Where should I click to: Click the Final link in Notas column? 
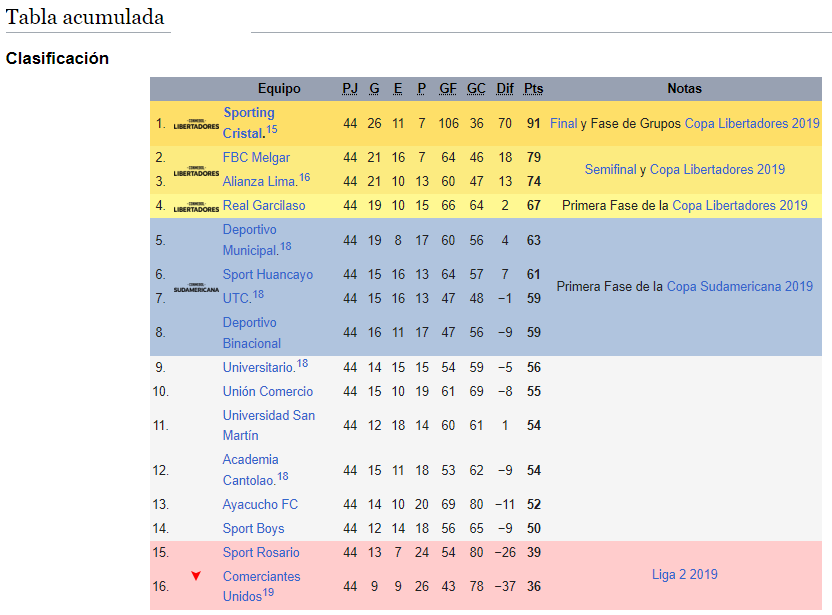tap(564, 124)
